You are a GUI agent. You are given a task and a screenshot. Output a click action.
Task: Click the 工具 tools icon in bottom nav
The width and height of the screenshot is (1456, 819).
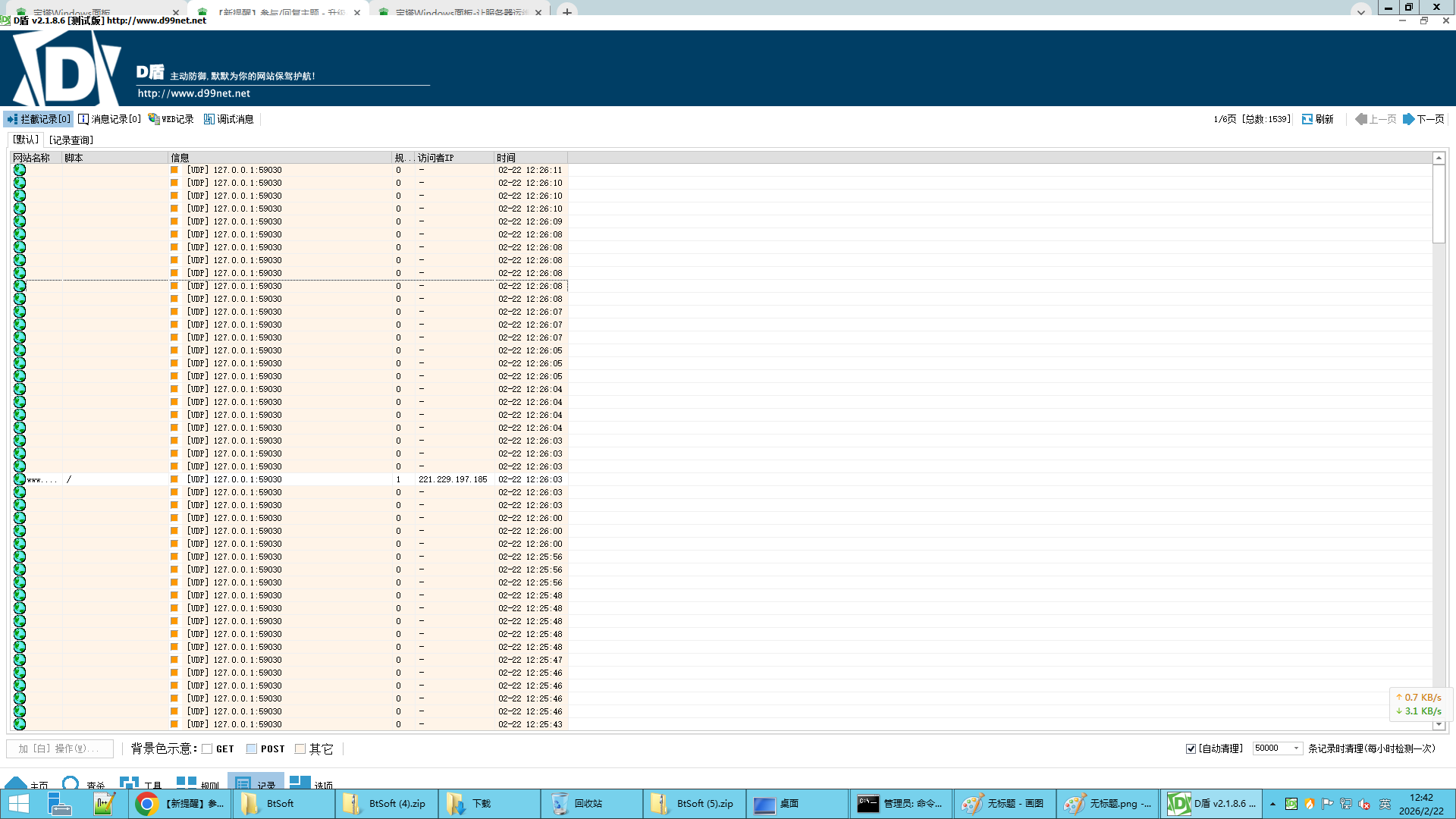130,781
